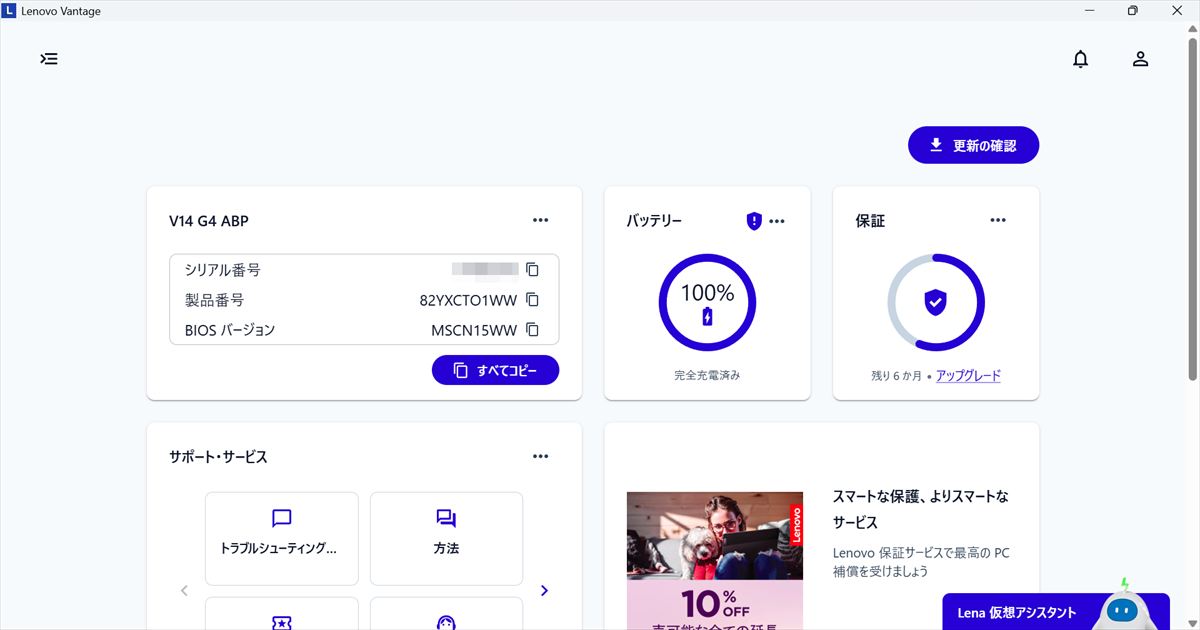This screenshot has width=1200, height=630.
Task: Click product number text 82YXCTO1WW
Action: point(468,300)
